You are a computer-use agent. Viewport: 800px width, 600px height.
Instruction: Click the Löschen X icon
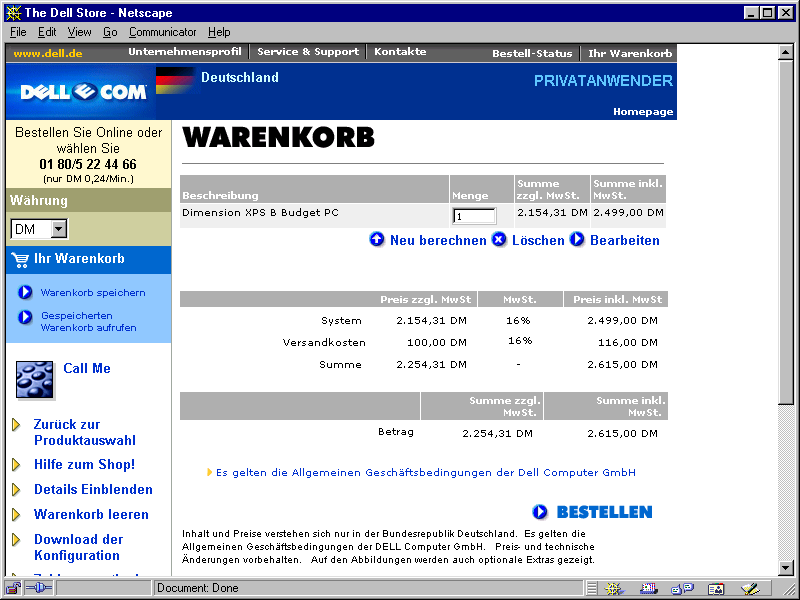click(499, 239)
